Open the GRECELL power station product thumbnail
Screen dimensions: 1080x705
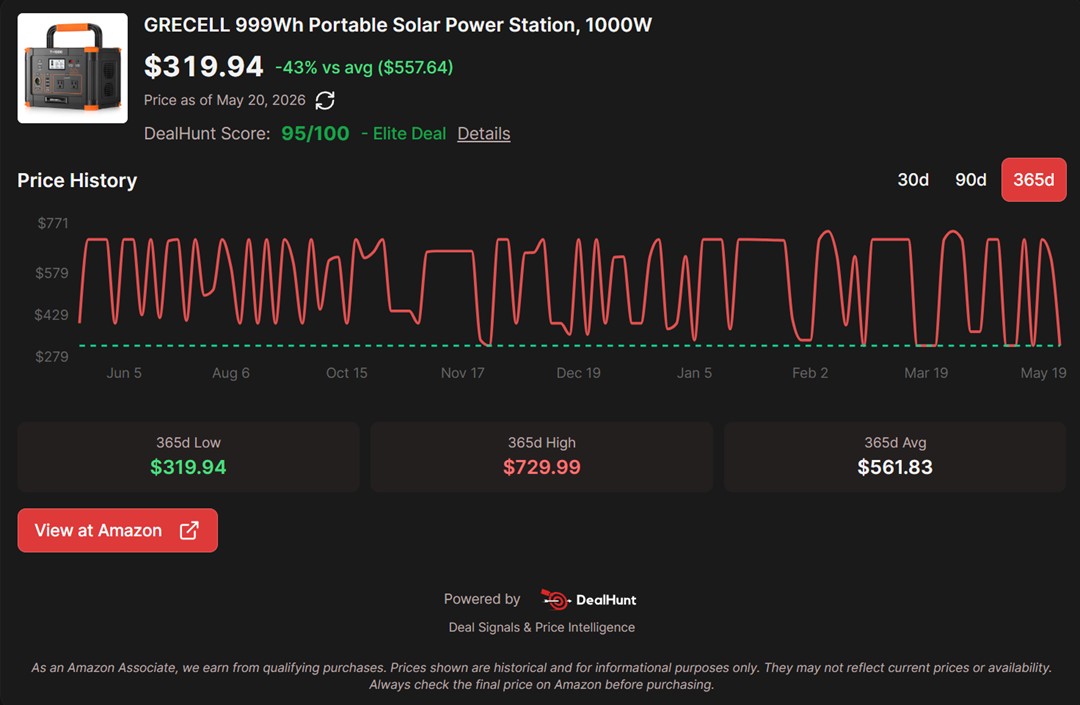point(72,68)
